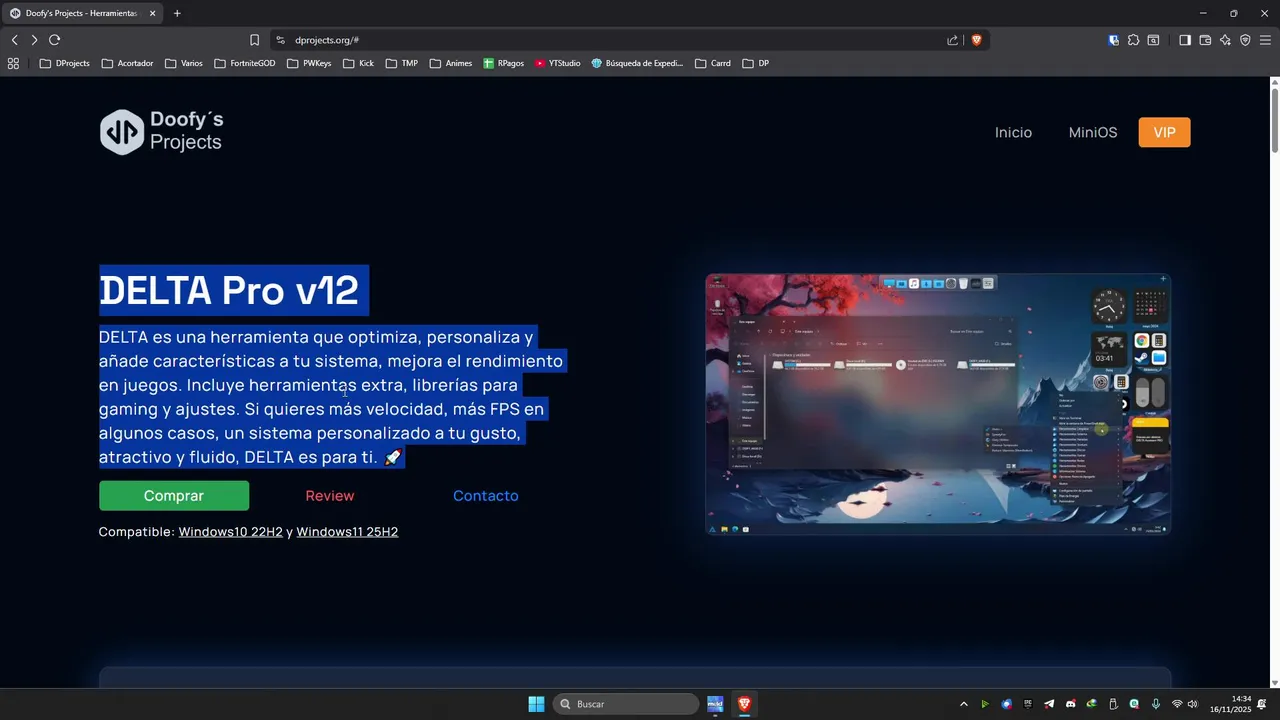The width and height of the screenshot is (1280, 720).
Task: Open the PWKeys bookmark folder
Action: click(x=309, y=63)
